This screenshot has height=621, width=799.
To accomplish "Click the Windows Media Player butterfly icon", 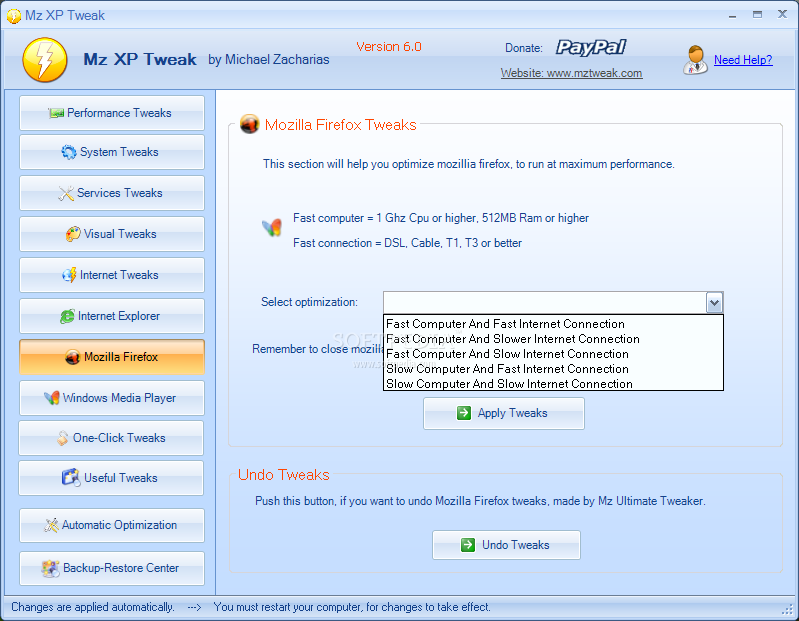I will tap(51, 398).
